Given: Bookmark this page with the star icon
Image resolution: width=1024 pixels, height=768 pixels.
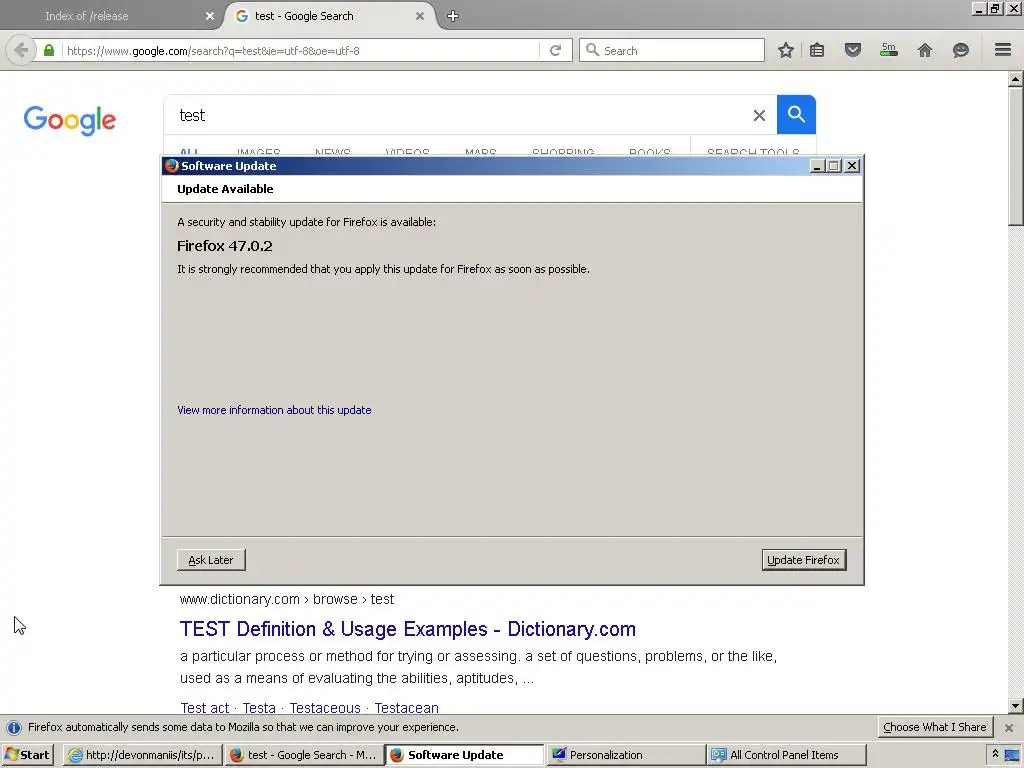Looking at the screenshot, I should pos(786,50).
